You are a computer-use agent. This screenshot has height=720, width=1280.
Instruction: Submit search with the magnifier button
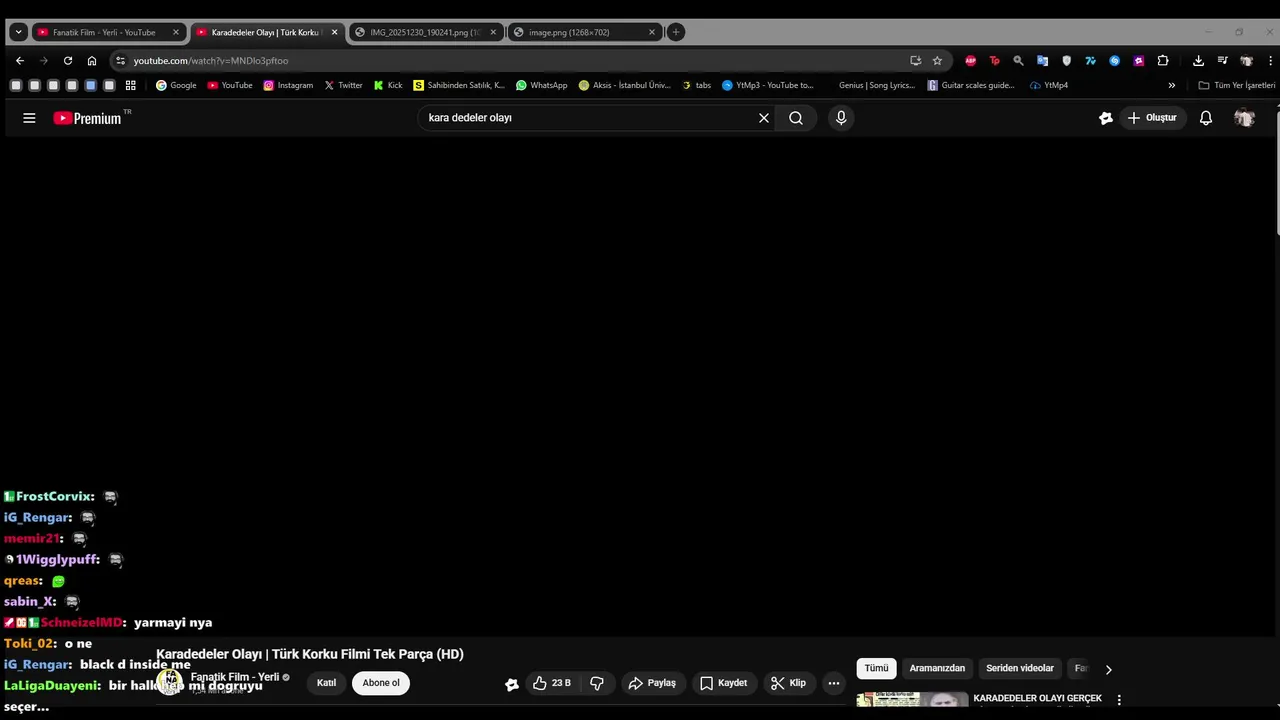point(796,118)
